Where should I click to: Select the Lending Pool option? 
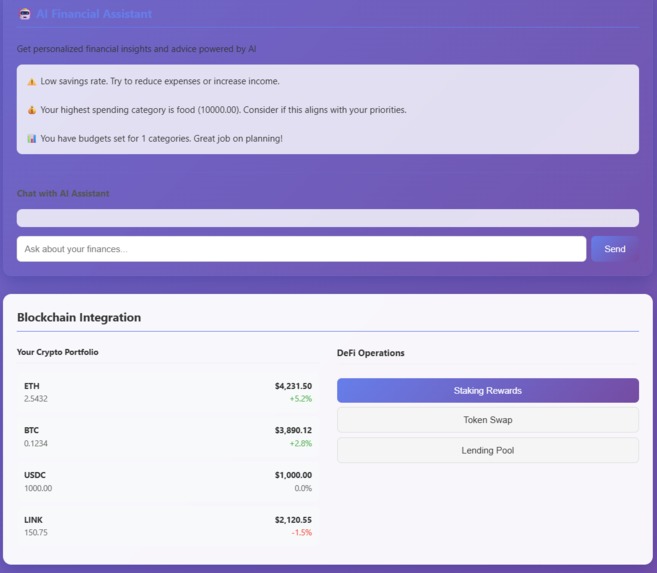[x=488, y=450]
